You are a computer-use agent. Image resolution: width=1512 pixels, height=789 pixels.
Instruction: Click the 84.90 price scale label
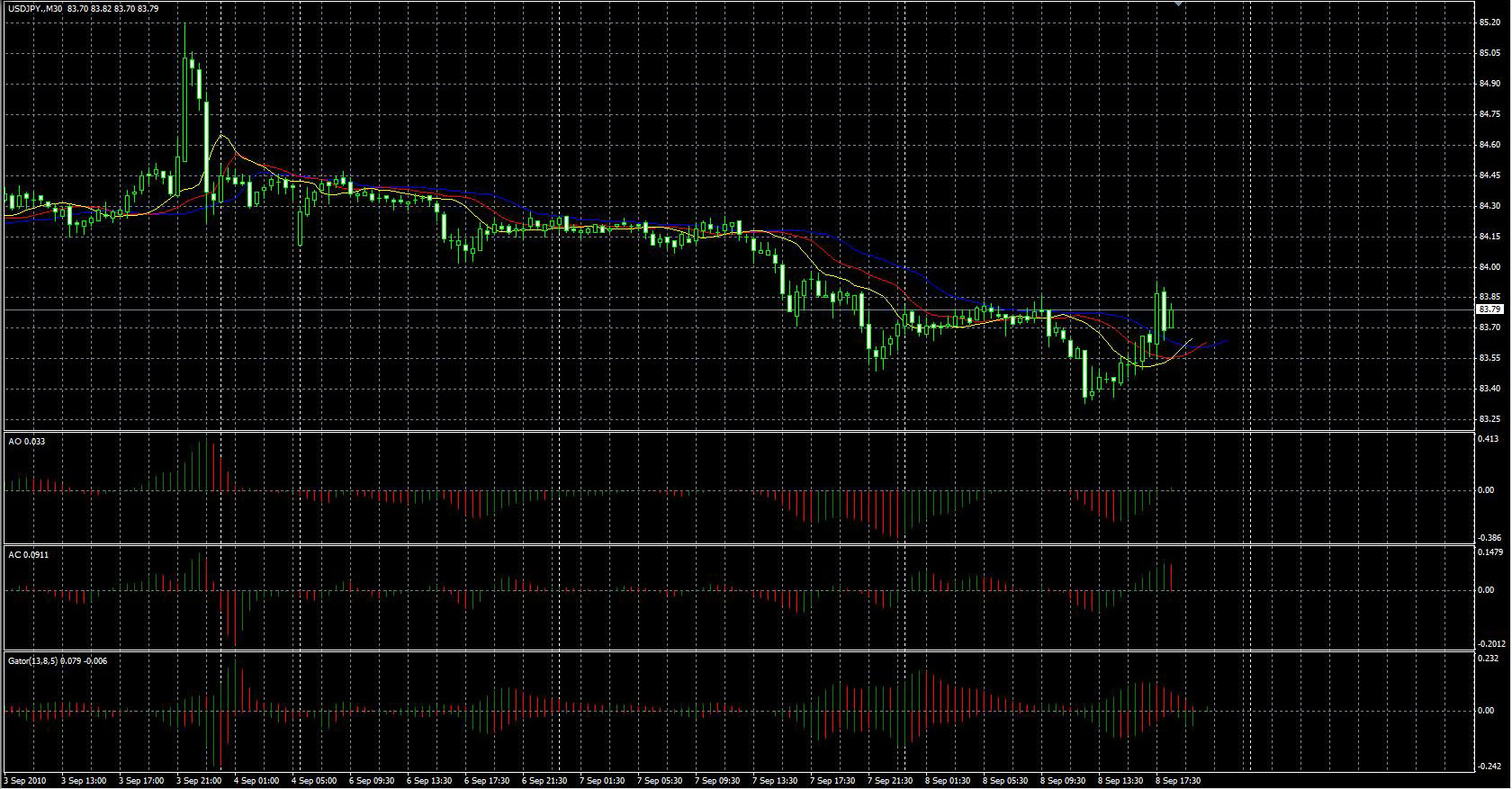point(1489,84)
